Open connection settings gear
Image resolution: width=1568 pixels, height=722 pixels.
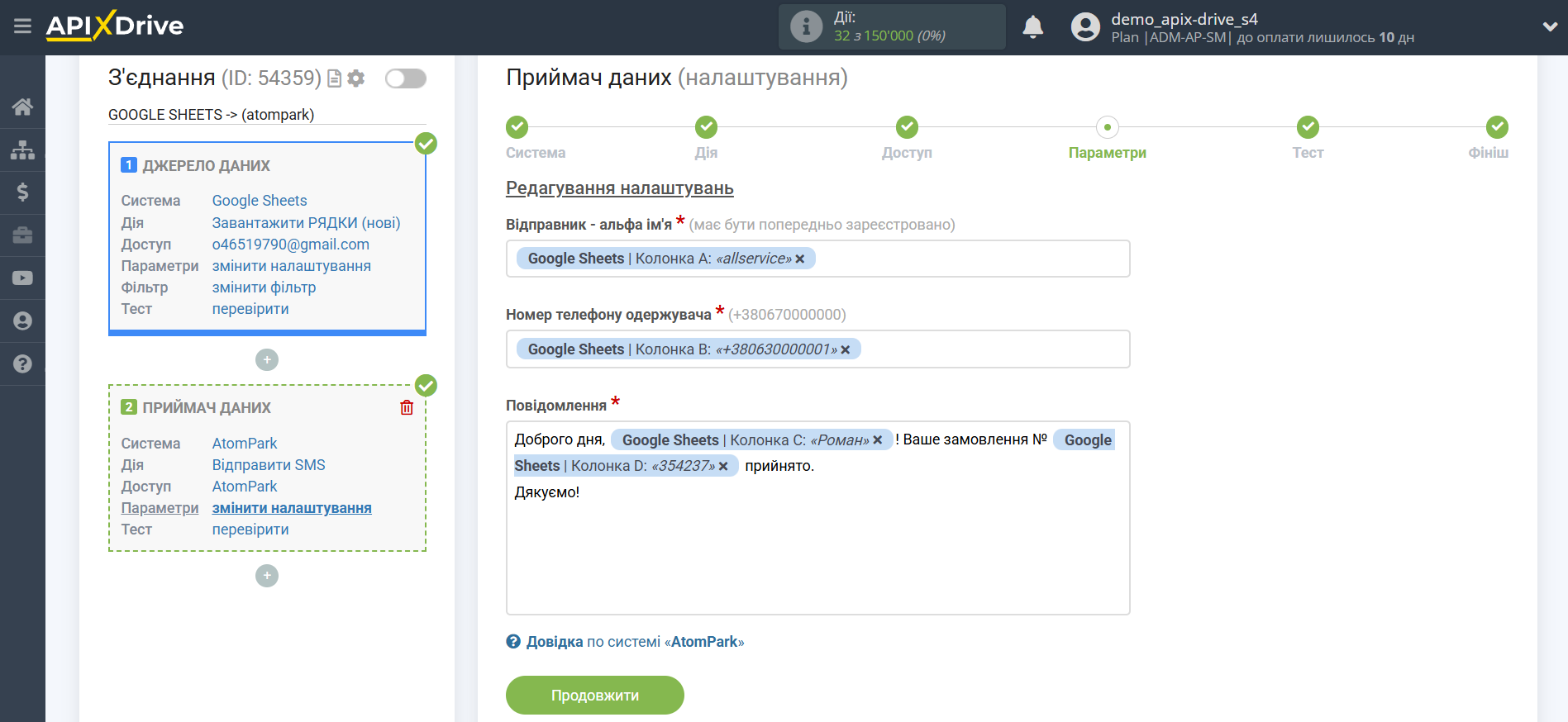tap(356, 78)
